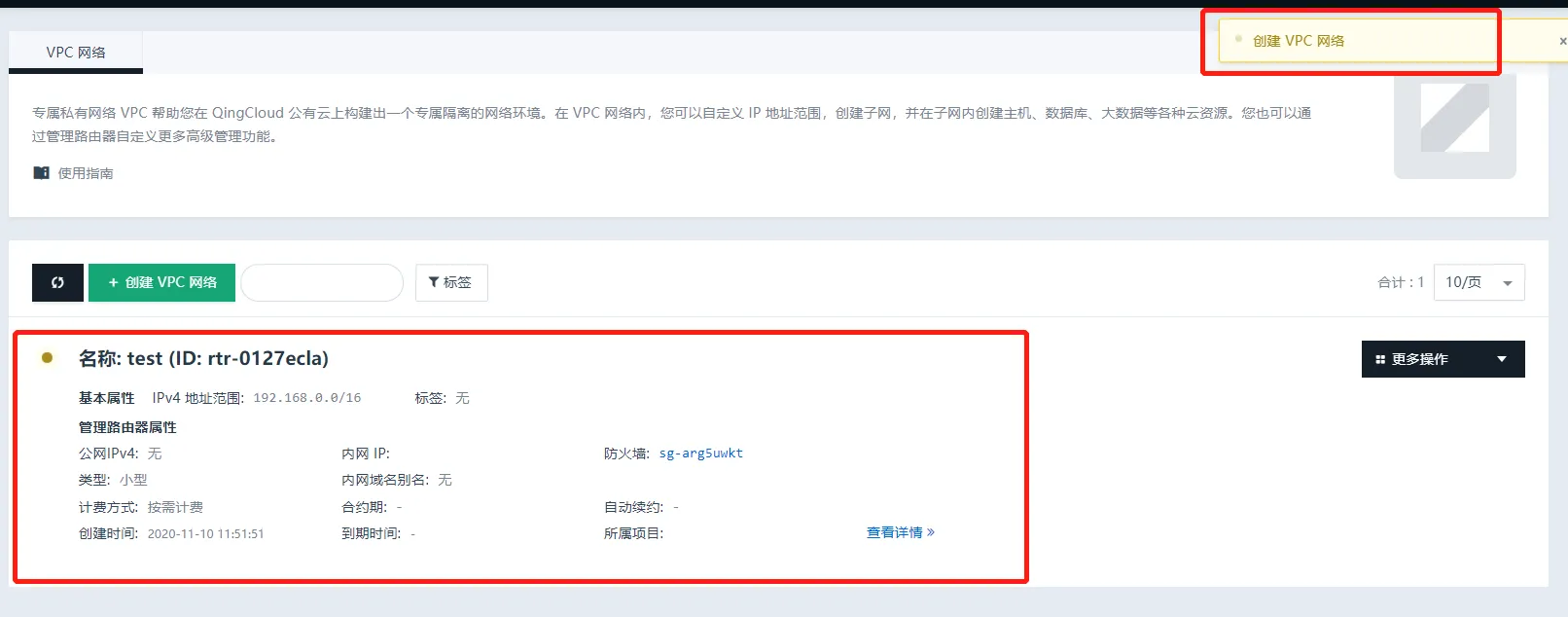Click the 创建 VPC 网络 notification message
Viewport: 1568px width, 617px height.
coord(1299,41)
